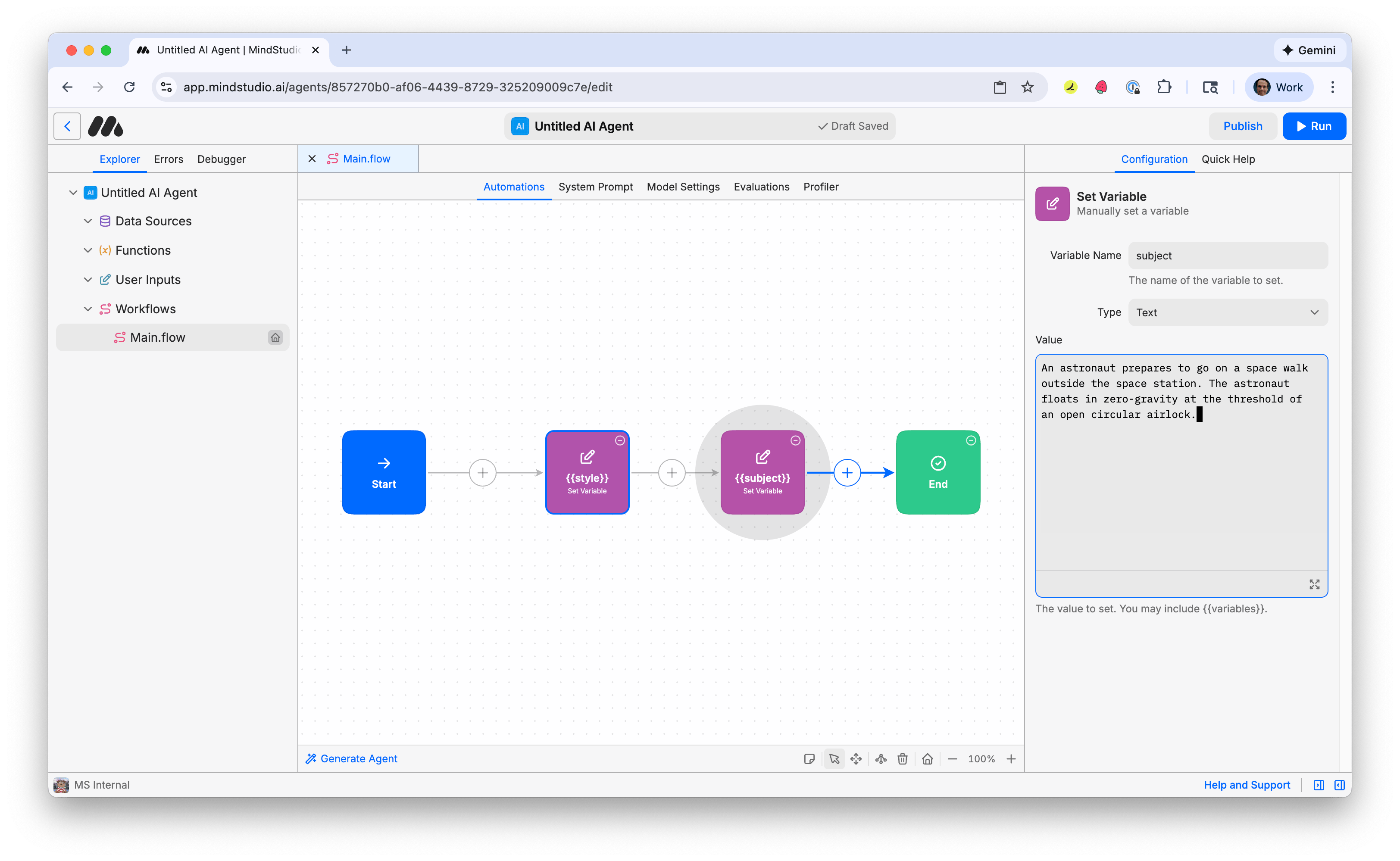Click the Publish button
1400x861 pixels.
pyautogui.click(x=1243, y=126)
